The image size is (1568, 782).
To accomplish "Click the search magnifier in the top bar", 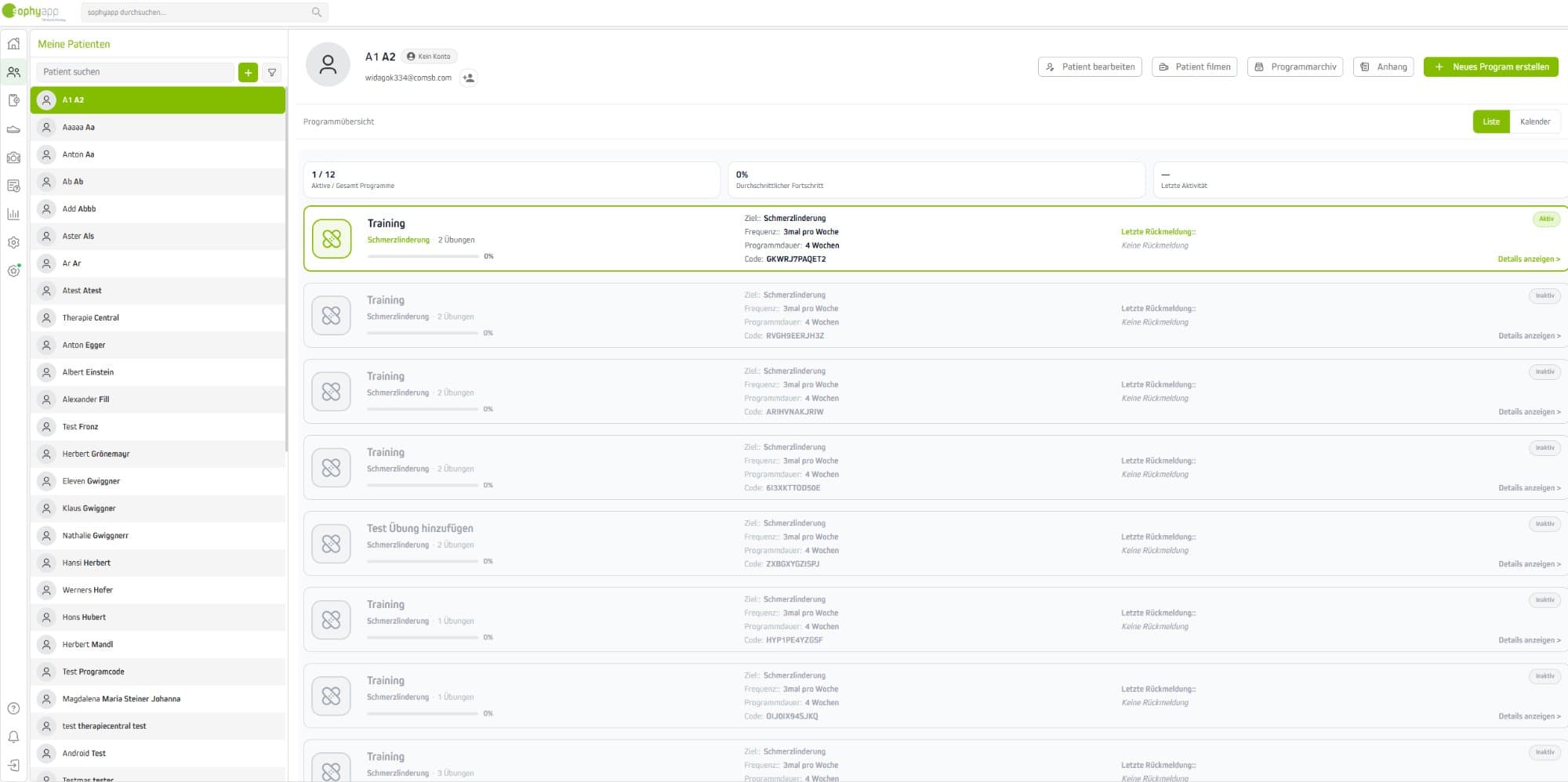I will click(x=316, y=12).
